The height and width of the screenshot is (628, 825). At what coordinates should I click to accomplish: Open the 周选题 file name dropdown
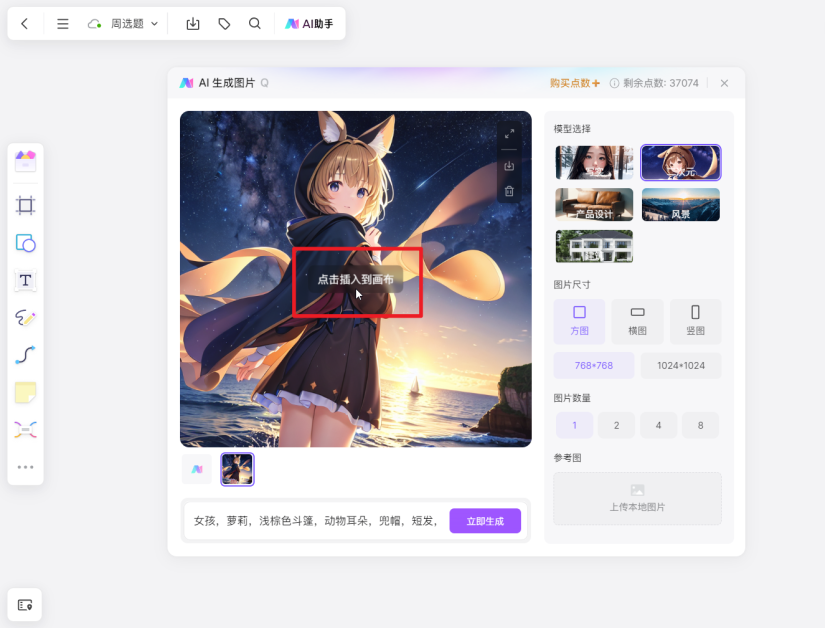tap(134, 24)
